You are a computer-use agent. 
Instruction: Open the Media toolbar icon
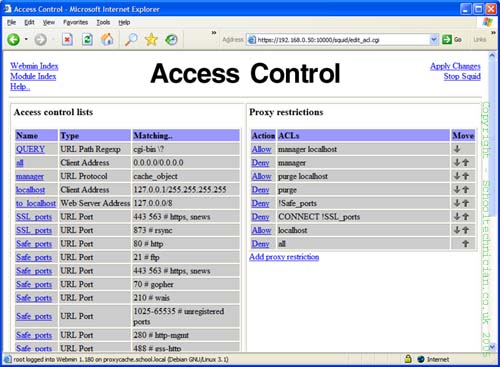point(171,40)
